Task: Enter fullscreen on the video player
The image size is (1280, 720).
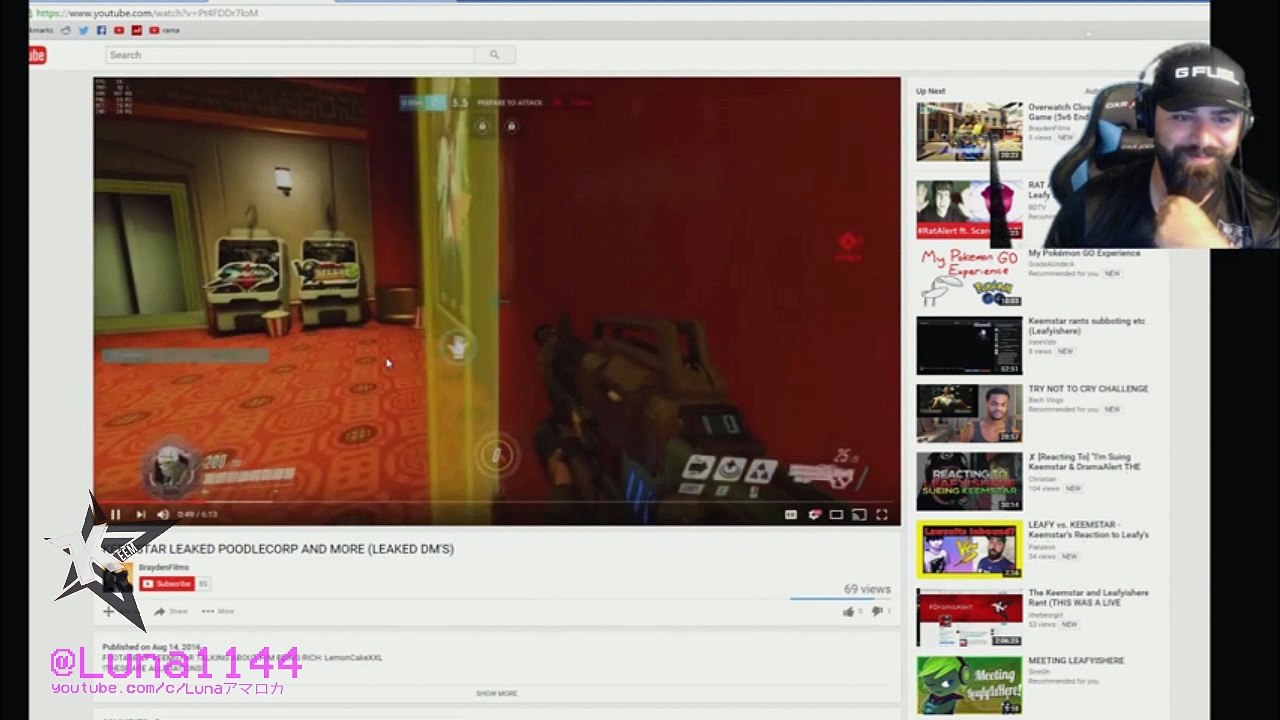Action: tap(882, 515)
